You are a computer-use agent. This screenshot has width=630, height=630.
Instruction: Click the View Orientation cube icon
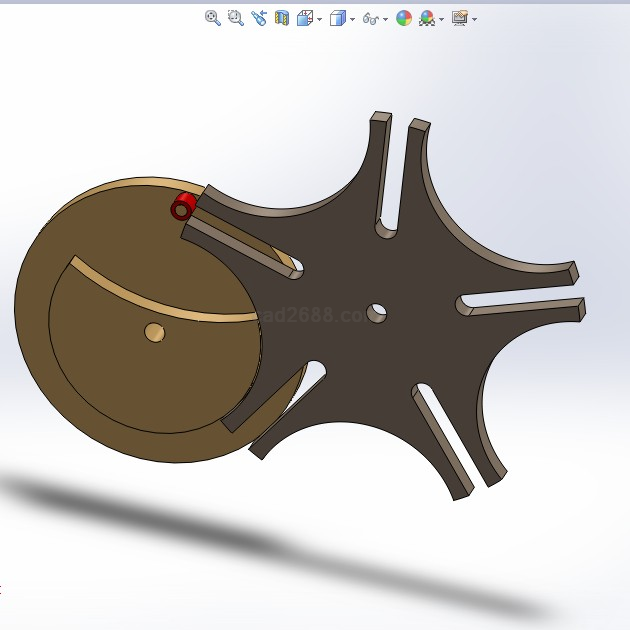coord(305,17)
